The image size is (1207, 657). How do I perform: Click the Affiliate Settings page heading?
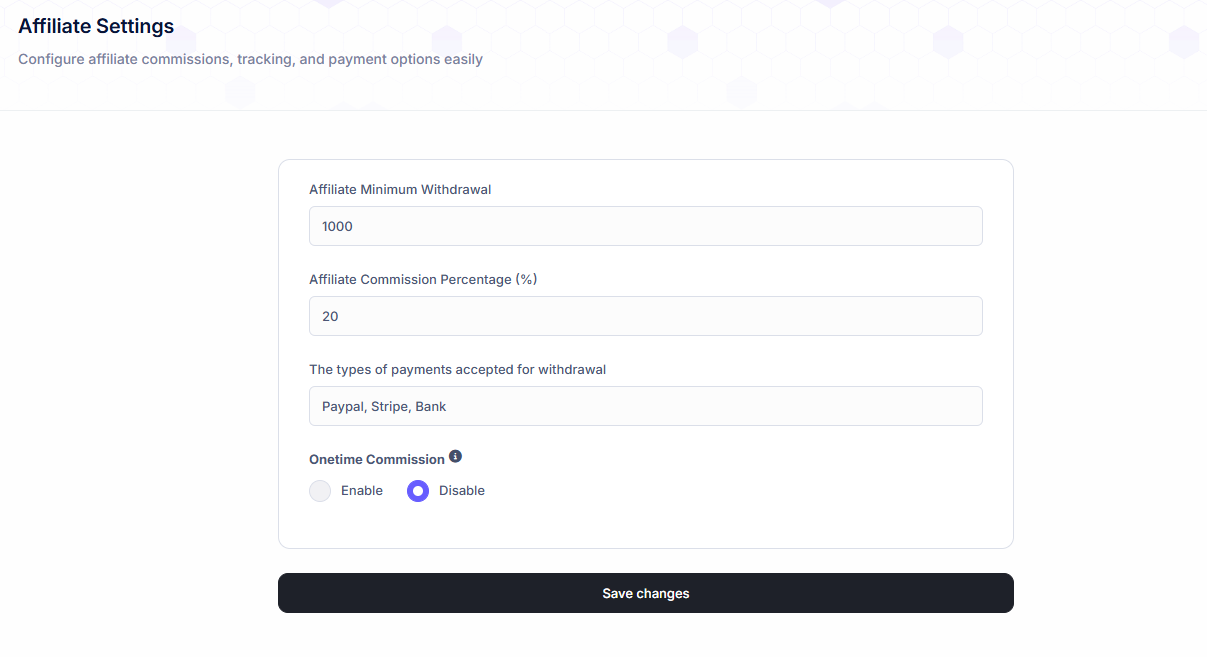(96, 26)
